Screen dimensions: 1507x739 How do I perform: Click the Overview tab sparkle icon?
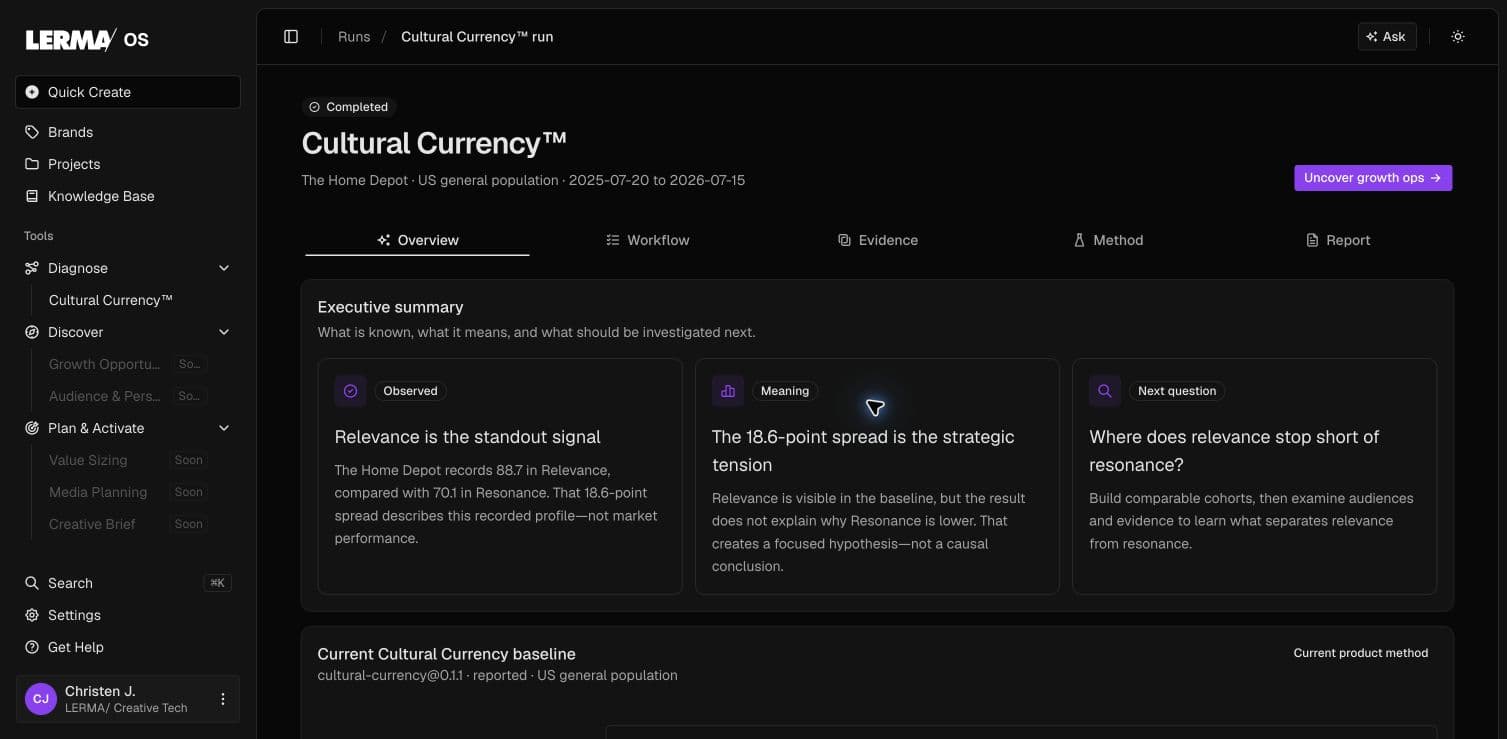tap(383, 240)
